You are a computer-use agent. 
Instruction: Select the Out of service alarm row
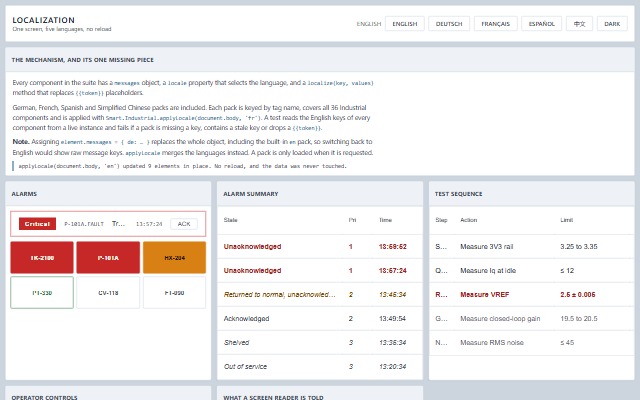320,367
